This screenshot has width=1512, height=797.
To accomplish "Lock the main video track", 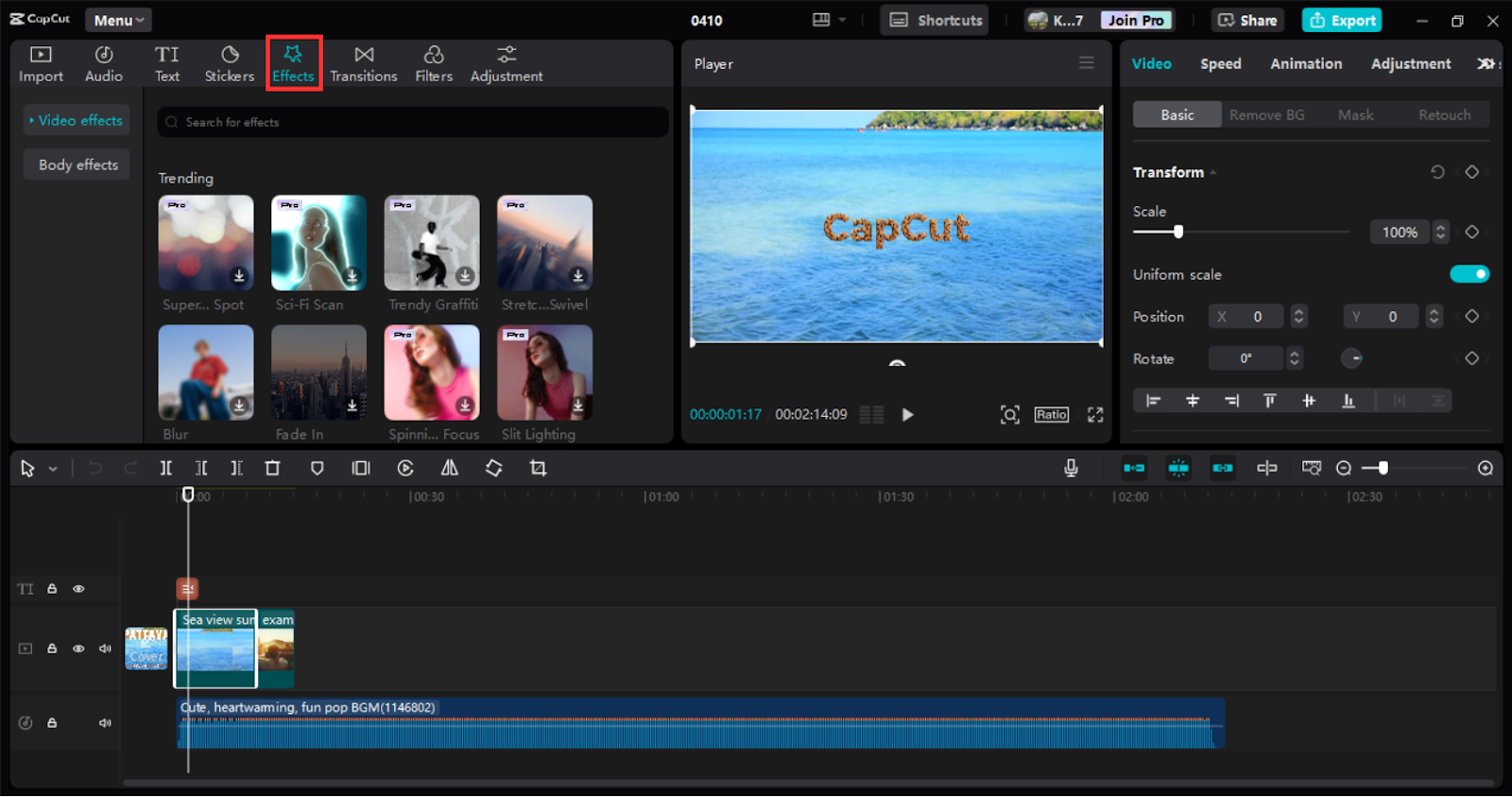I will pyautogui.click(x=52, y=649).
